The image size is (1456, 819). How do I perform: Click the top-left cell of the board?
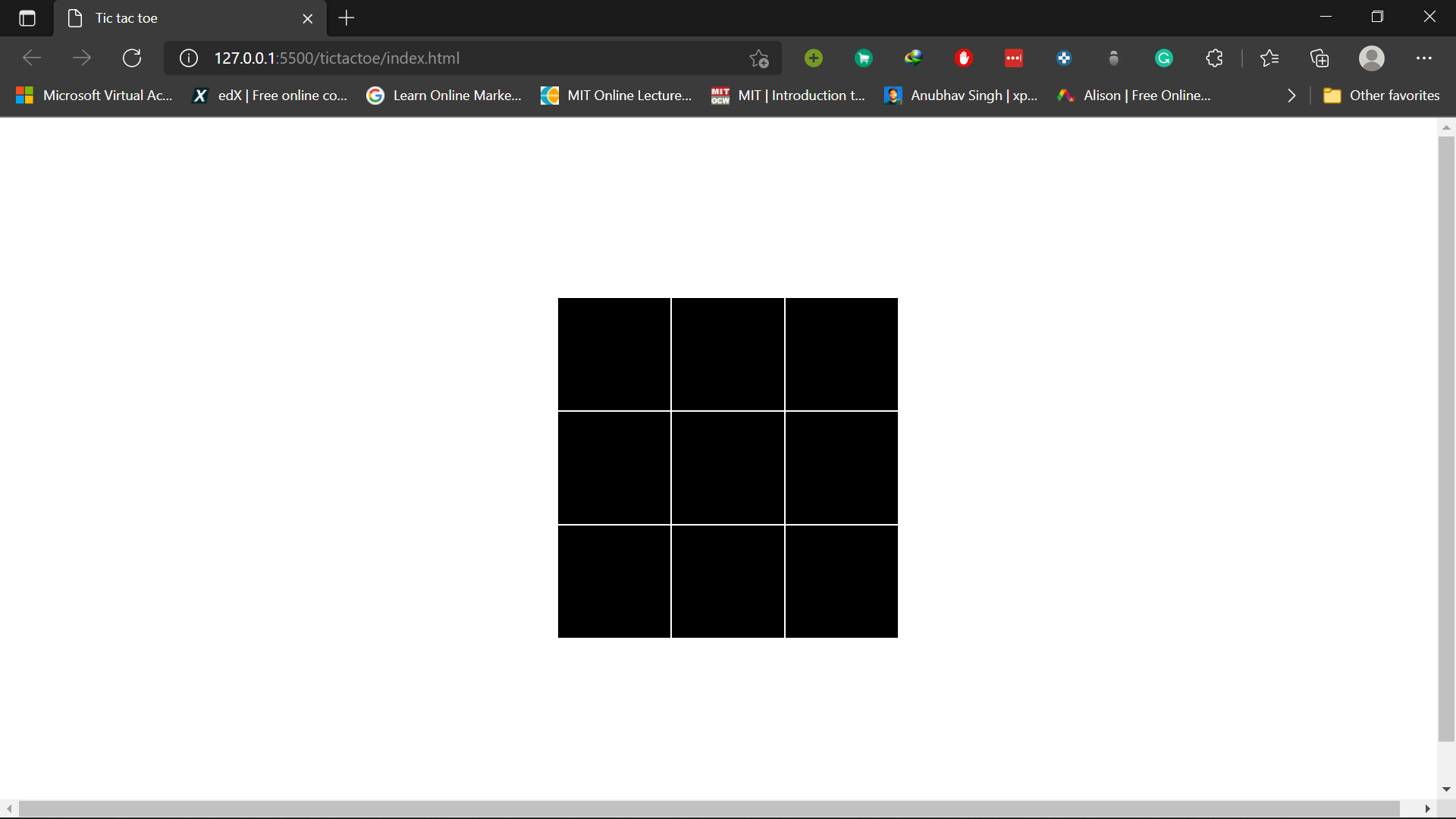(614, 354)
